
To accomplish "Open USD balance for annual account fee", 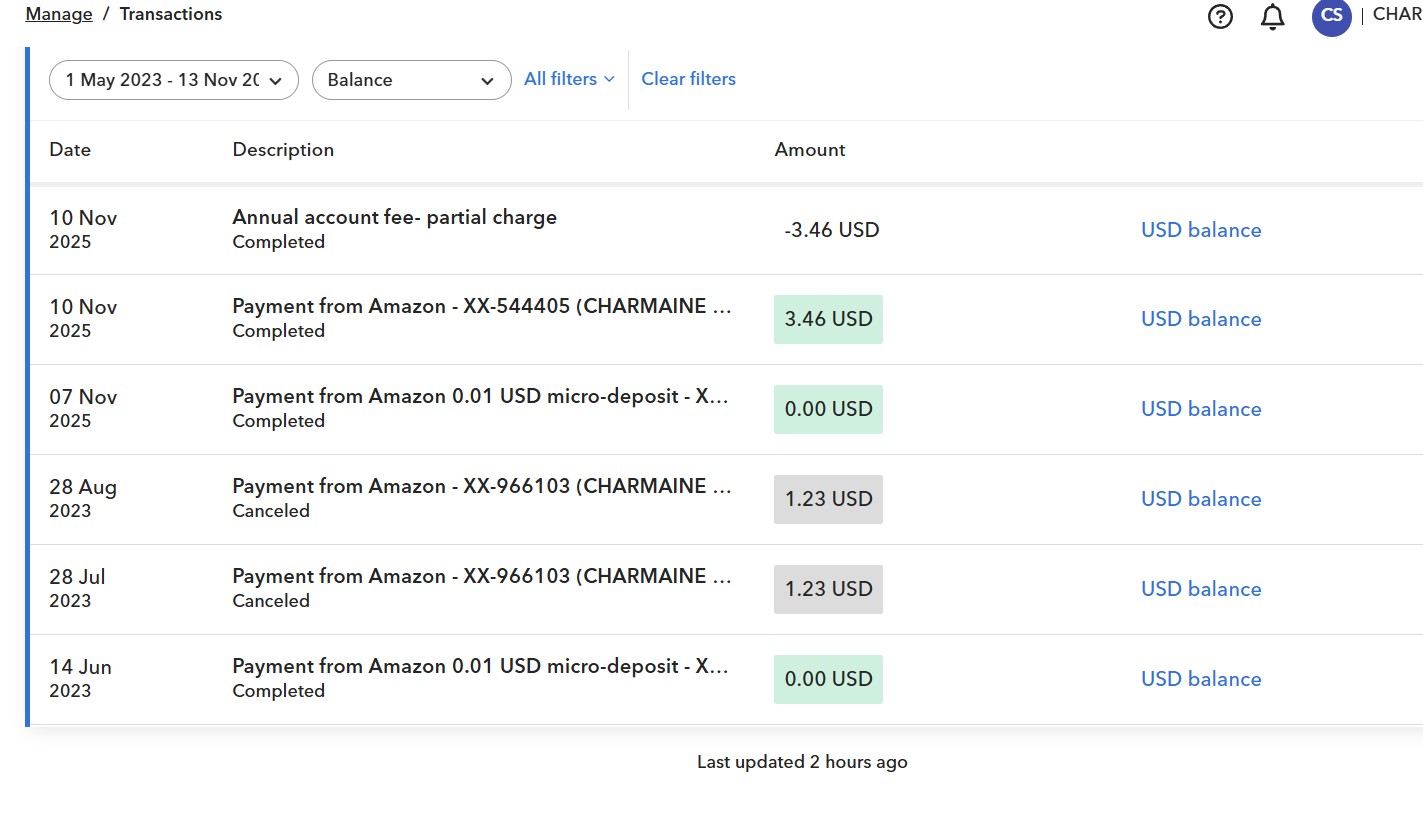I will coord(1201,230).
